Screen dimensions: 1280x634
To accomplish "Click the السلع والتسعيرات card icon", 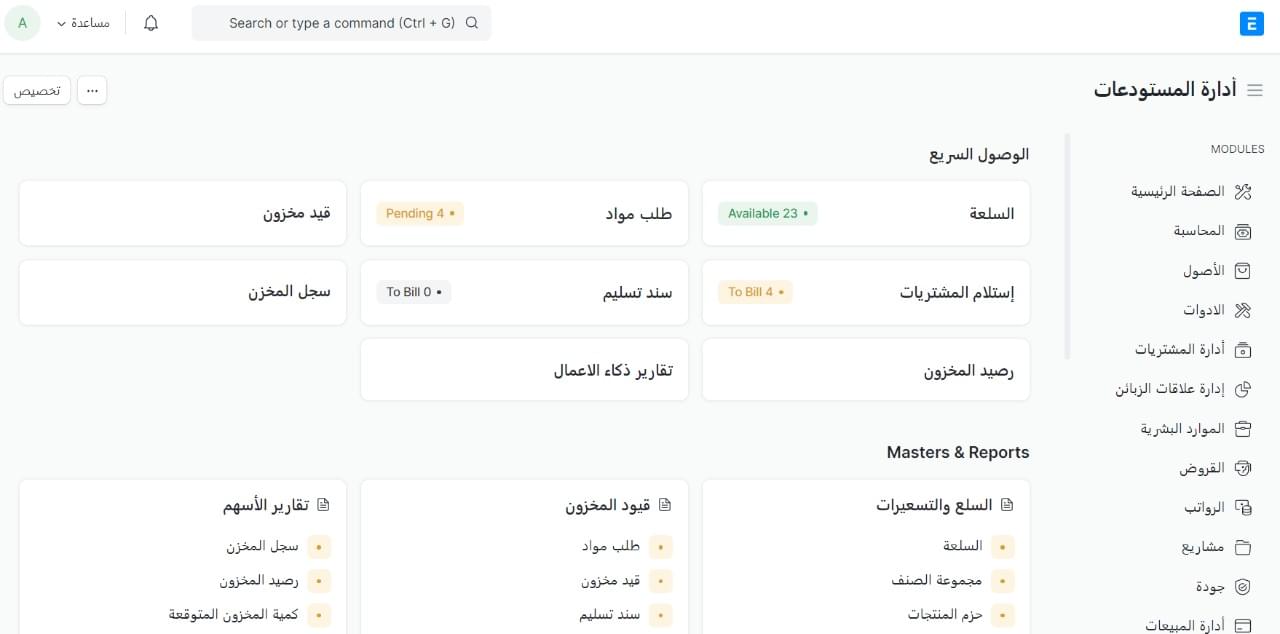I will click(x=1007, y=505).
